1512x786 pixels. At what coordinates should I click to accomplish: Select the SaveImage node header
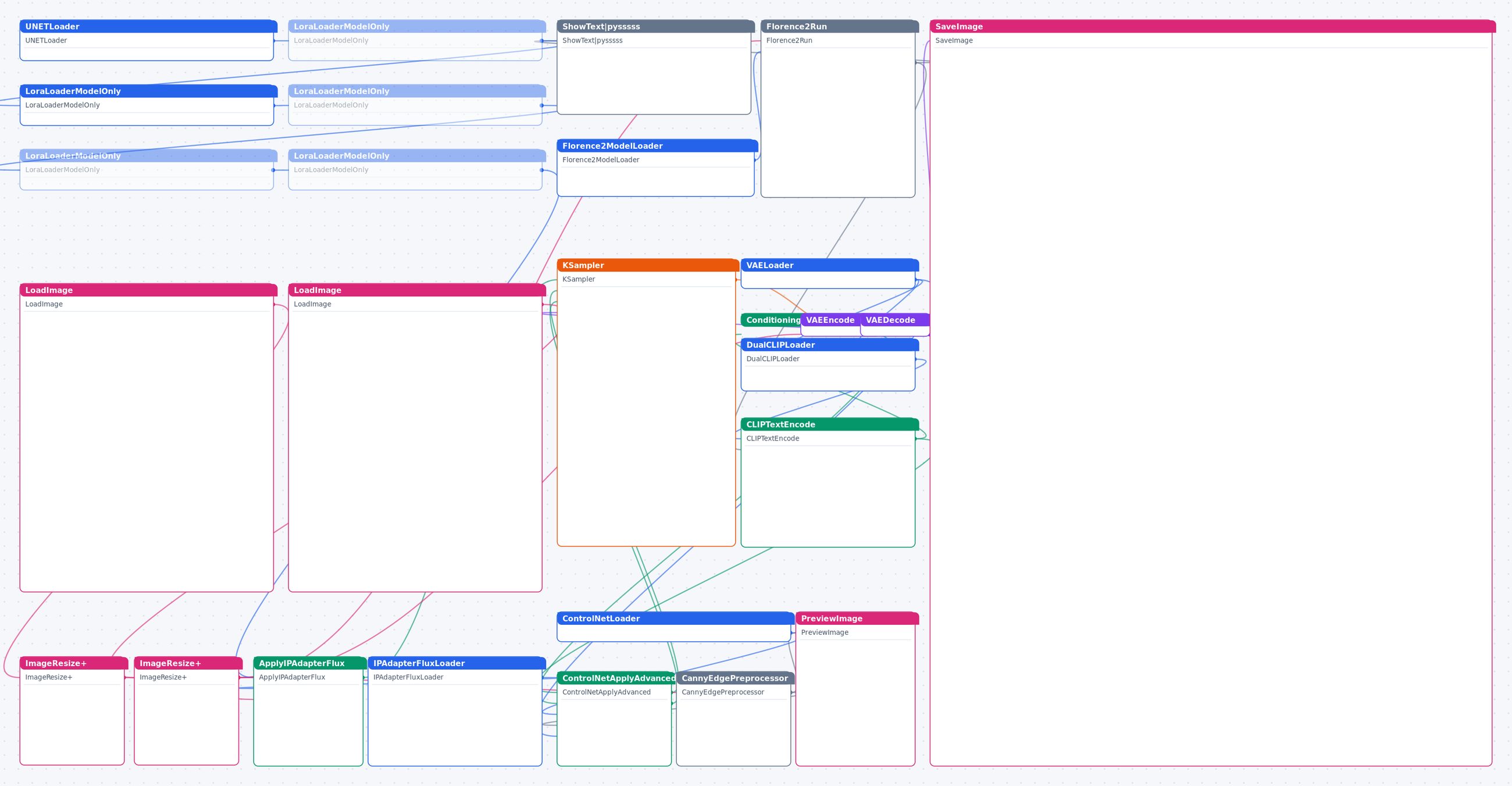tap(1213, 26)
